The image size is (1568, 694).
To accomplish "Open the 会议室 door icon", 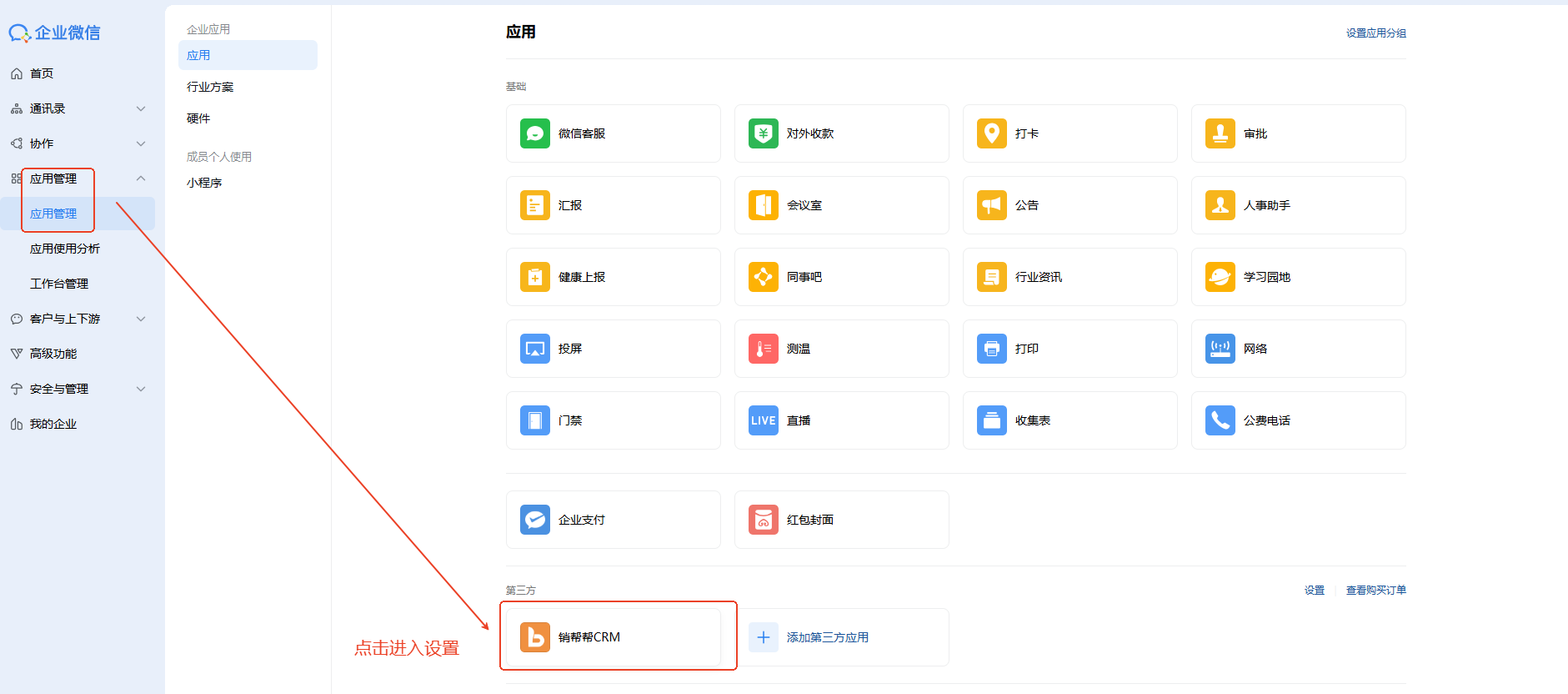I will pos(763,205).
